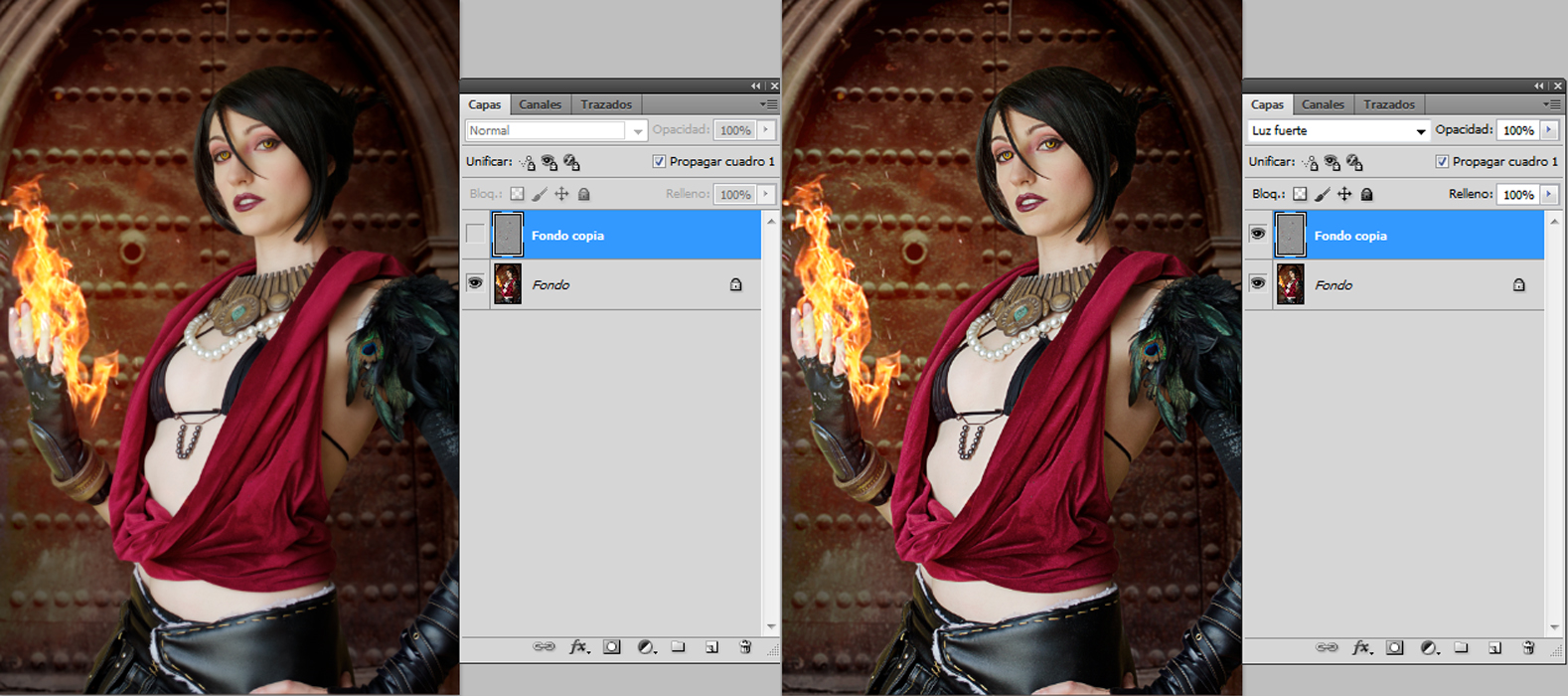The width and height of the screenshot is (1568, 696).
Task: Click the lock all padlock in the Luz fuerte panel
Action: pos(1367,194)
